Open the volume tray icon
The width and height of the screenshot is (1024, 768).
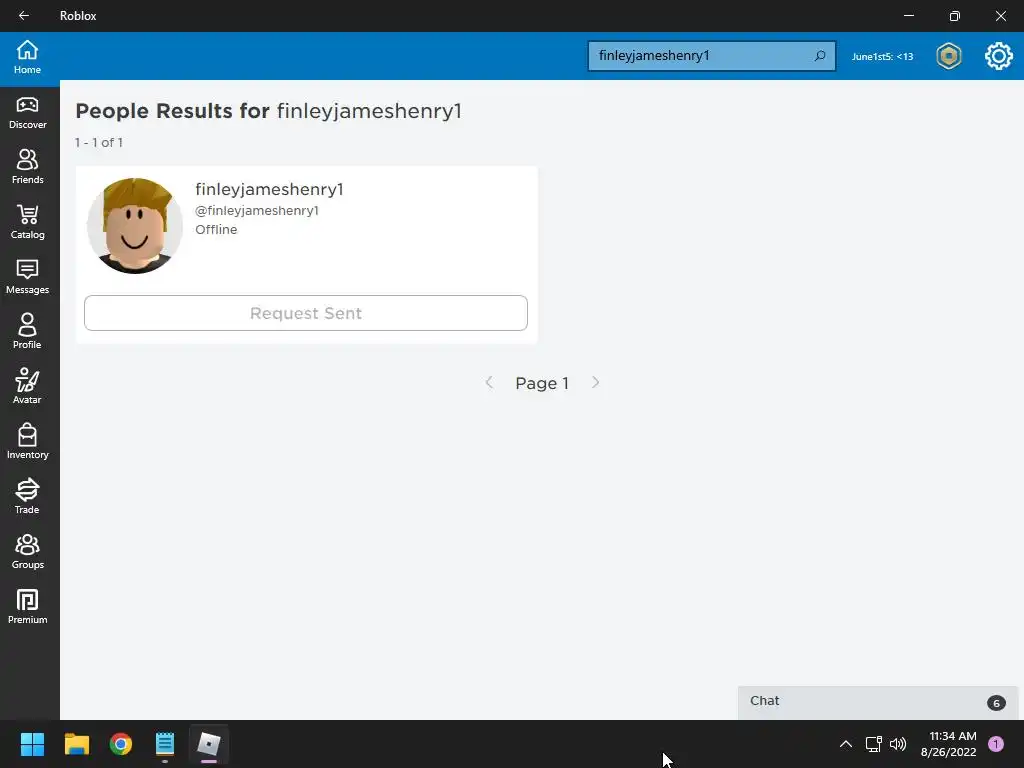tap(898, 744)
